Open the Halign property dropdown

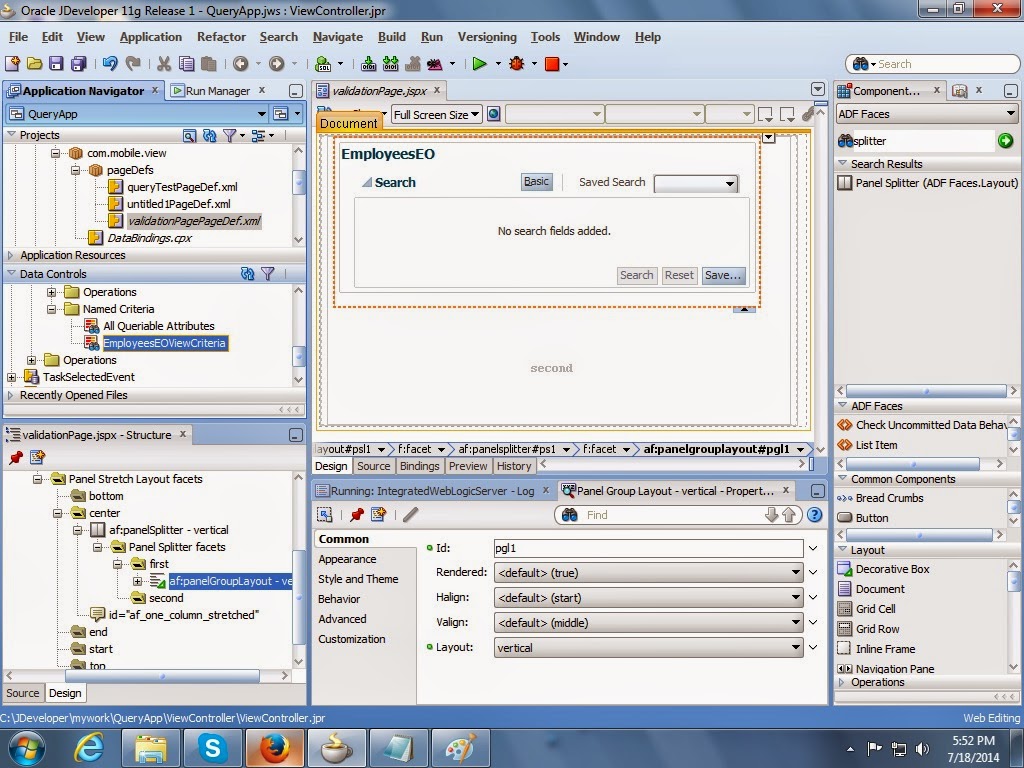(x=648, y=598)
